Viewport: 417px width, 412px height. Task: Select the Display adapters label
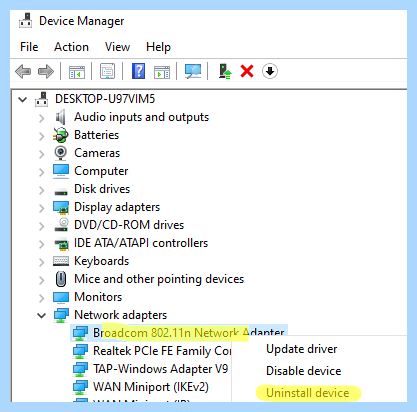coord(117,207)
